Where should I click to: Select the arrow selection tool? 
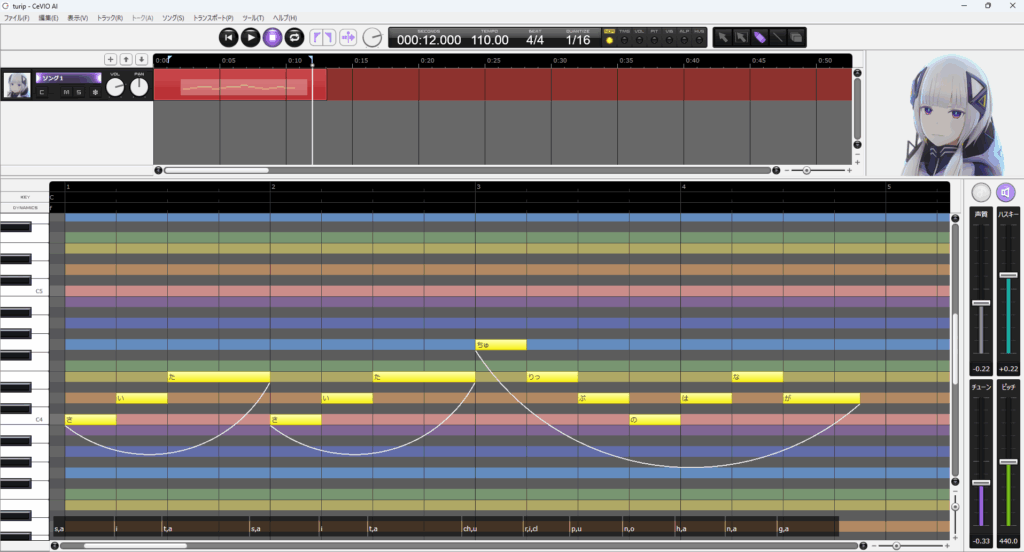(723, 37)
